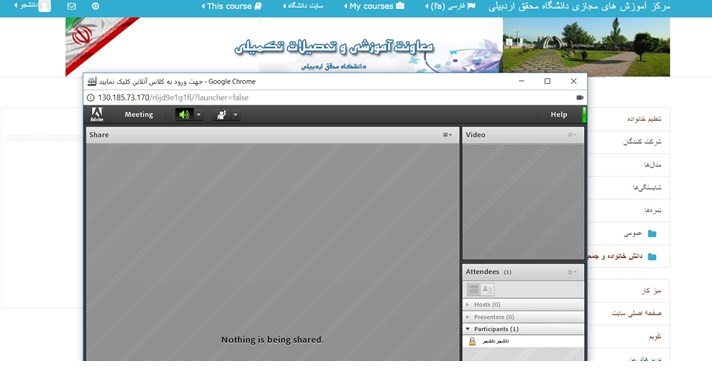This screenshot has height=370, width=712.
Task: Open the speaker options dropdown arrow
Action: click(198, 114)
